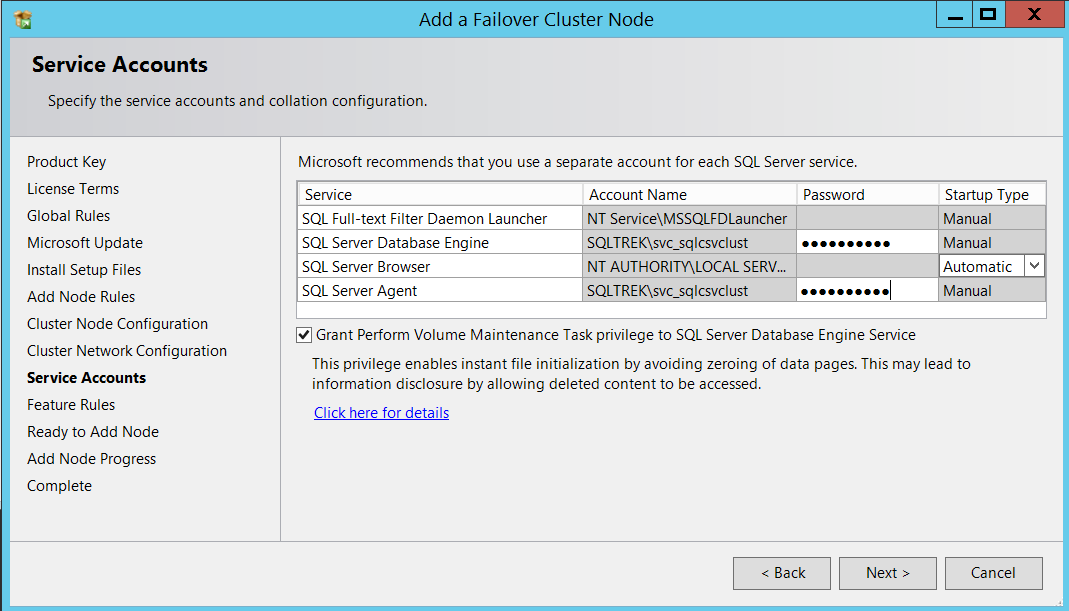Open the Product Key step
This screenshot has width=1069, height=611.
coord(66,162)
